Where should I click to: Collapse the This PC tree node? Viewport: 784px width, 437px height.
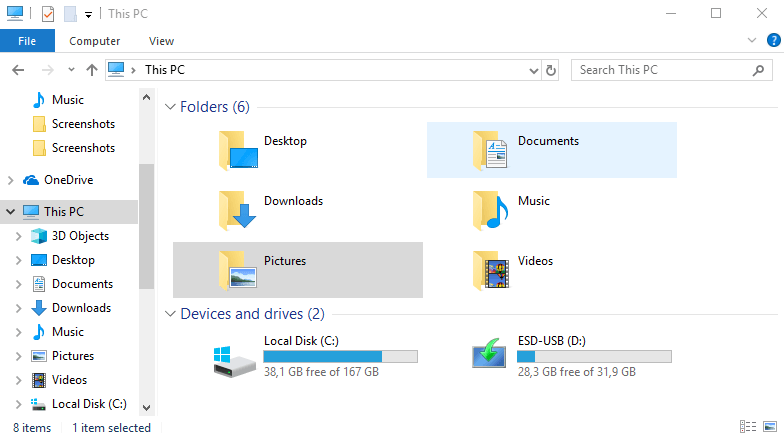pyautogui.click(x=10, y=212)
